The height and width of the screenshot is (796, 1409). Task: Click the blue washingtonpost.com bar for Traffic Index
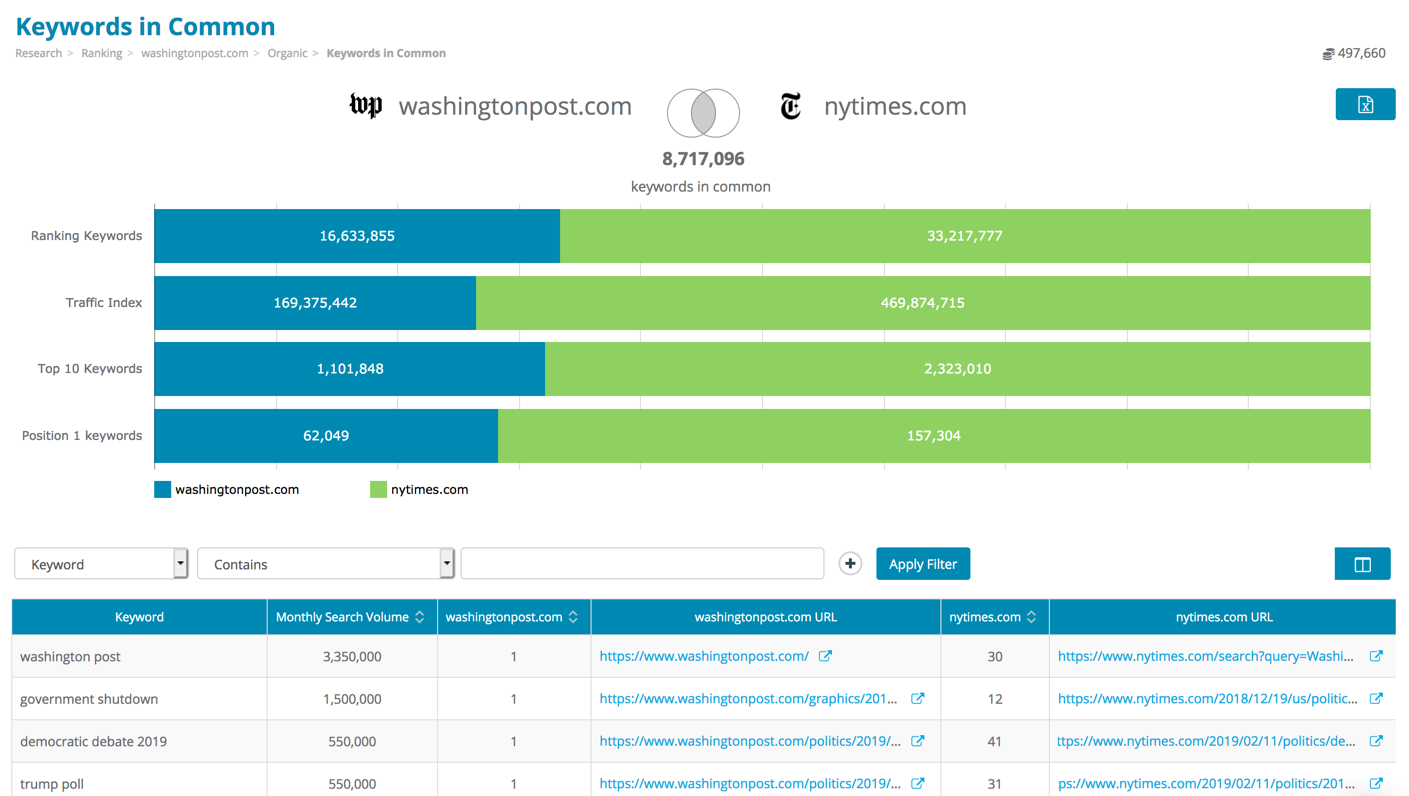click(314, 302)
